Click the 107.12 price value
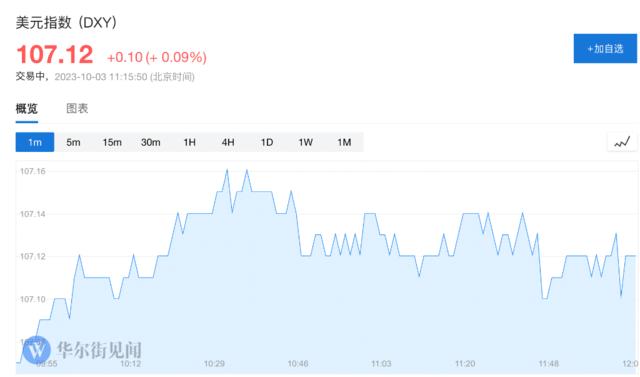Image resolution: width=640 pixels, height=377 pixels. [x=55, y=55]
